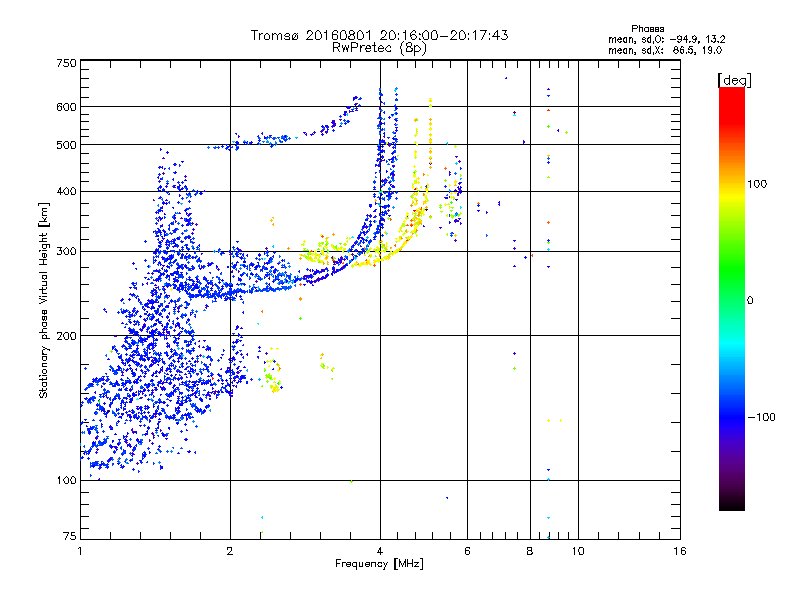Click the plot title 'Tromsø 20160801 20:16:00-20:17:43'

(379, 35)
